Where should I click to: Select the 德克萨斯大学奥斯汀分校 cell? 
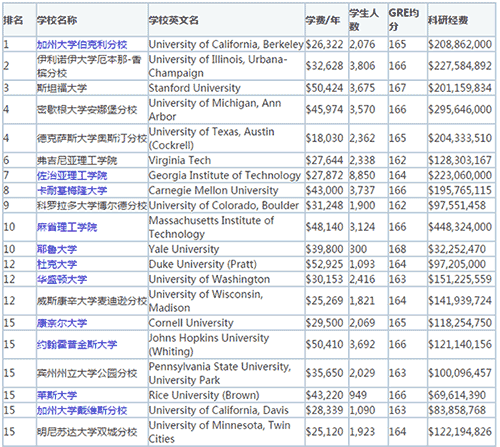92,138
